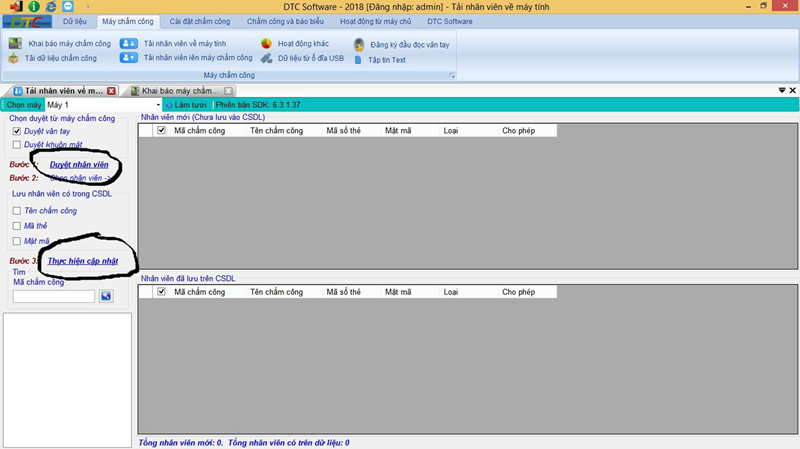Image resolution: width=800 pixels, height=449 pixels.
Task: Open the Chấm công và báo biểu tab
Action: point(284,21)
